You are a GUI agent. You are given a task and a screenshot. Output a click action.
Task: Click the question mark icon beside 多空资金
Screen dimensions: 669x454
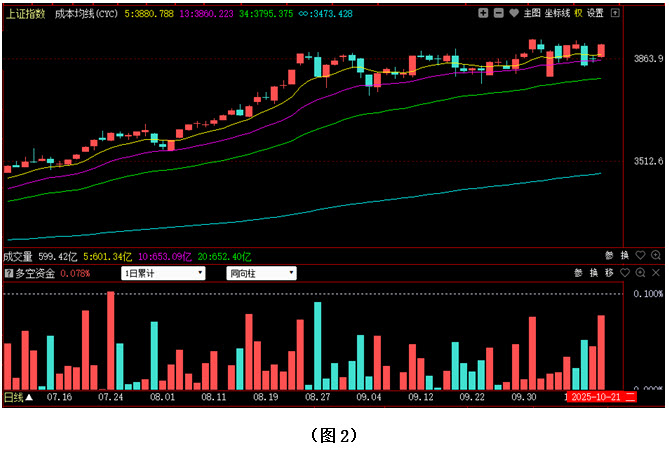click(x=9, y=273)
